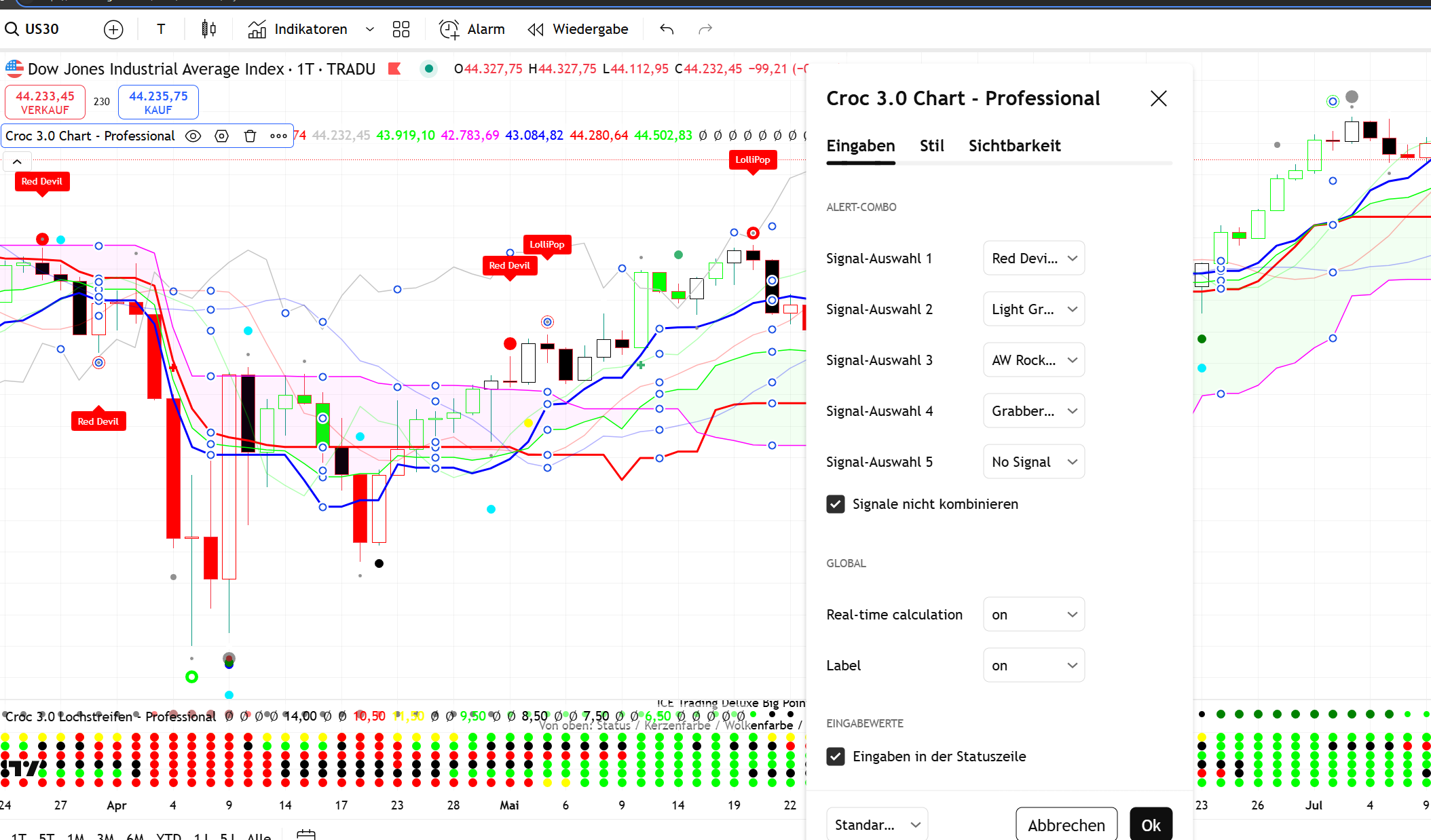Click the Alarm clock icon
Viewport: 1431px width, 840px height.
(449, 29)
